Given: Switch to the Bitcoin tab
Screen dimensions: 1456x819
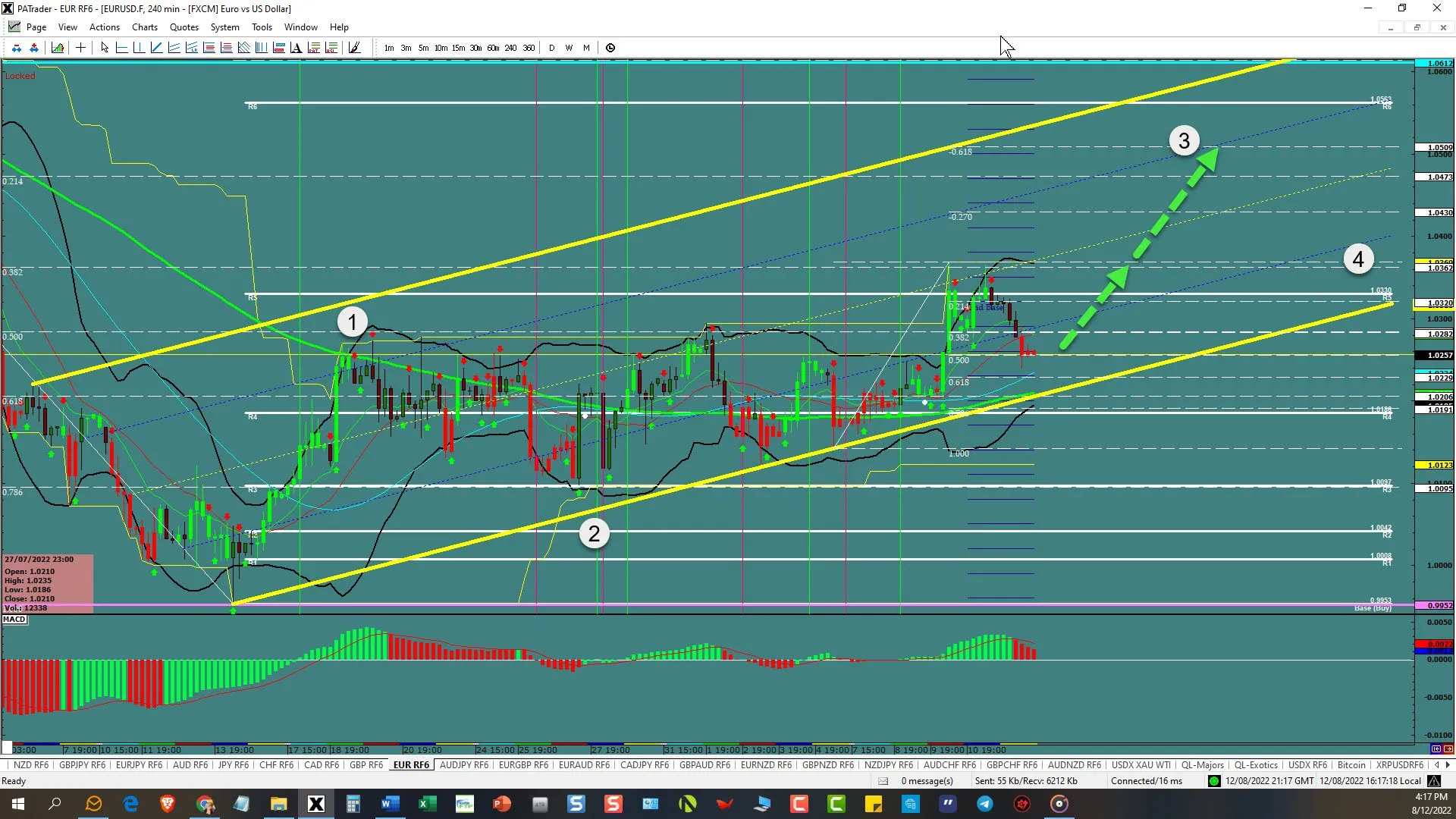Looking at the screenshot, I should (1351, 765).
